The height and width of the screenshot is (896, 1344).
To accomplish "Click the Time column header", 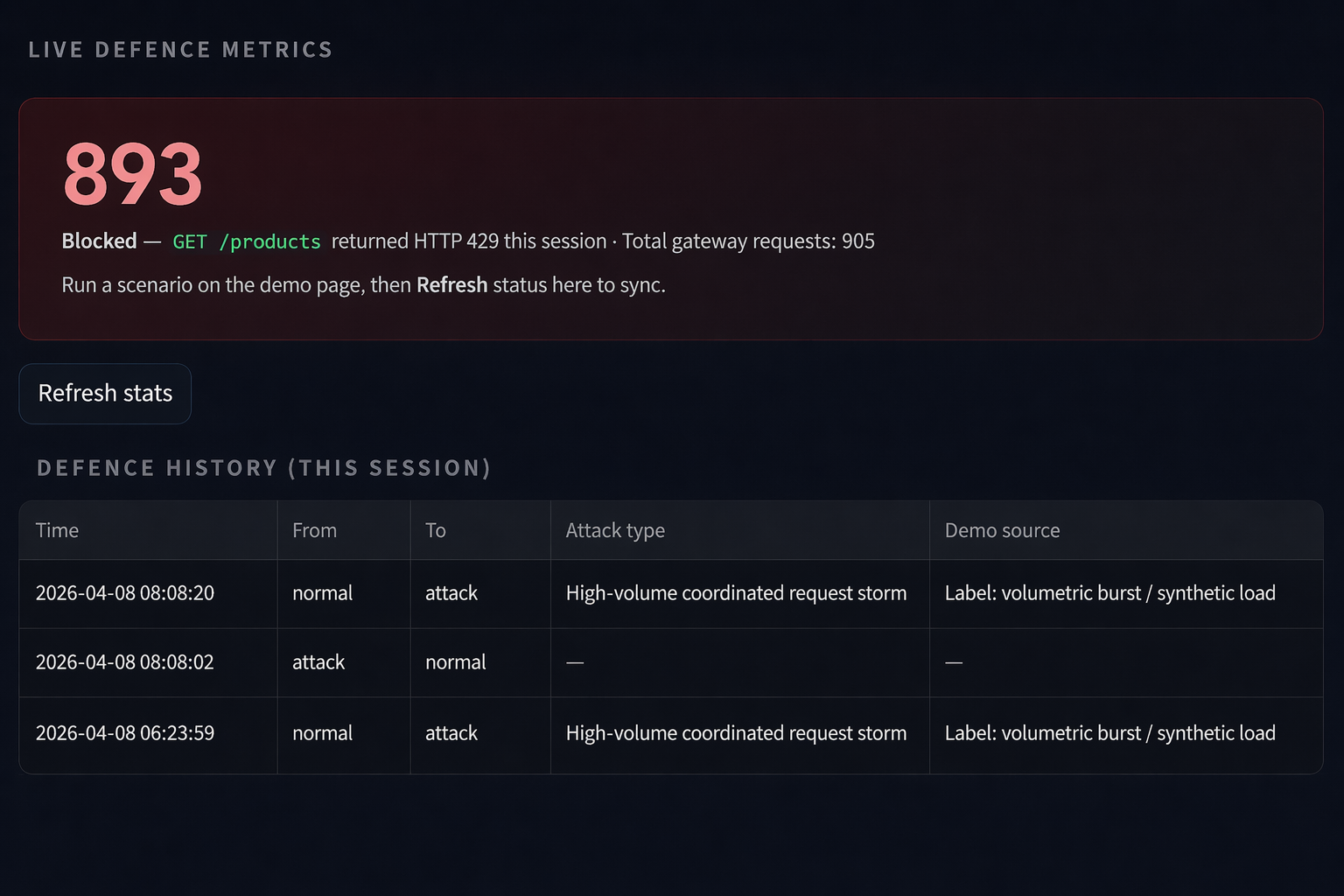I will [57, 530].
